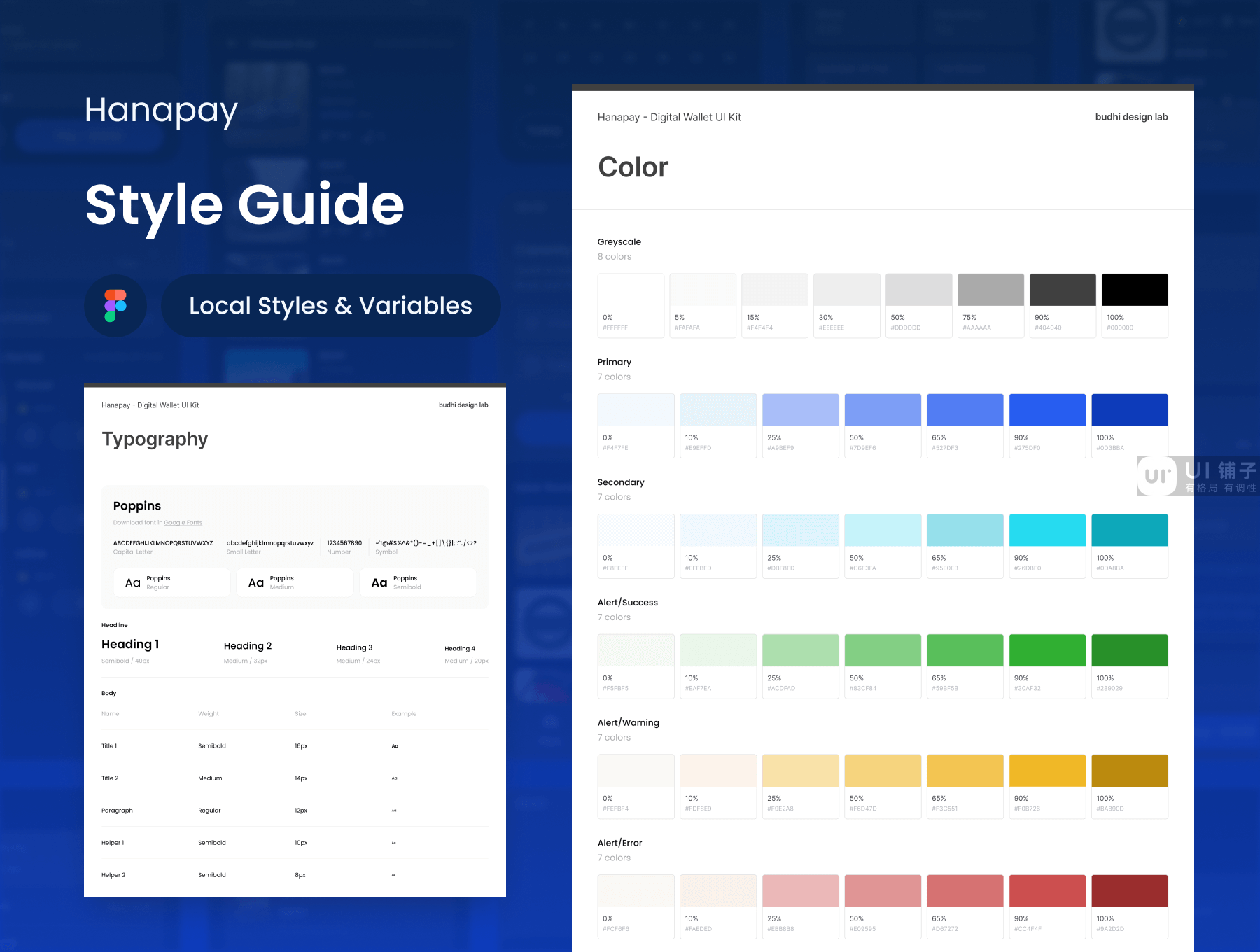Click Alert/Warning 90% #F0B726 swatch
Viewport: 1260px width, 952px height.
[1047, 787]
